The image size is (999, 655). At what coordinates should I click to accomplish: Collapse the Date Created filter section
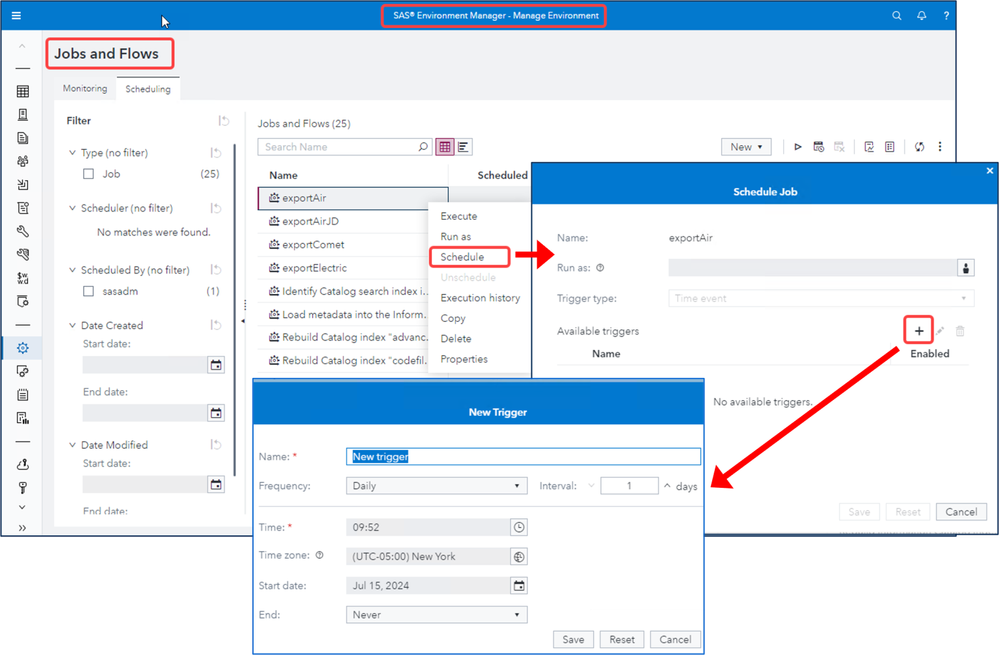pyautogui.click(x=72, y=326)
